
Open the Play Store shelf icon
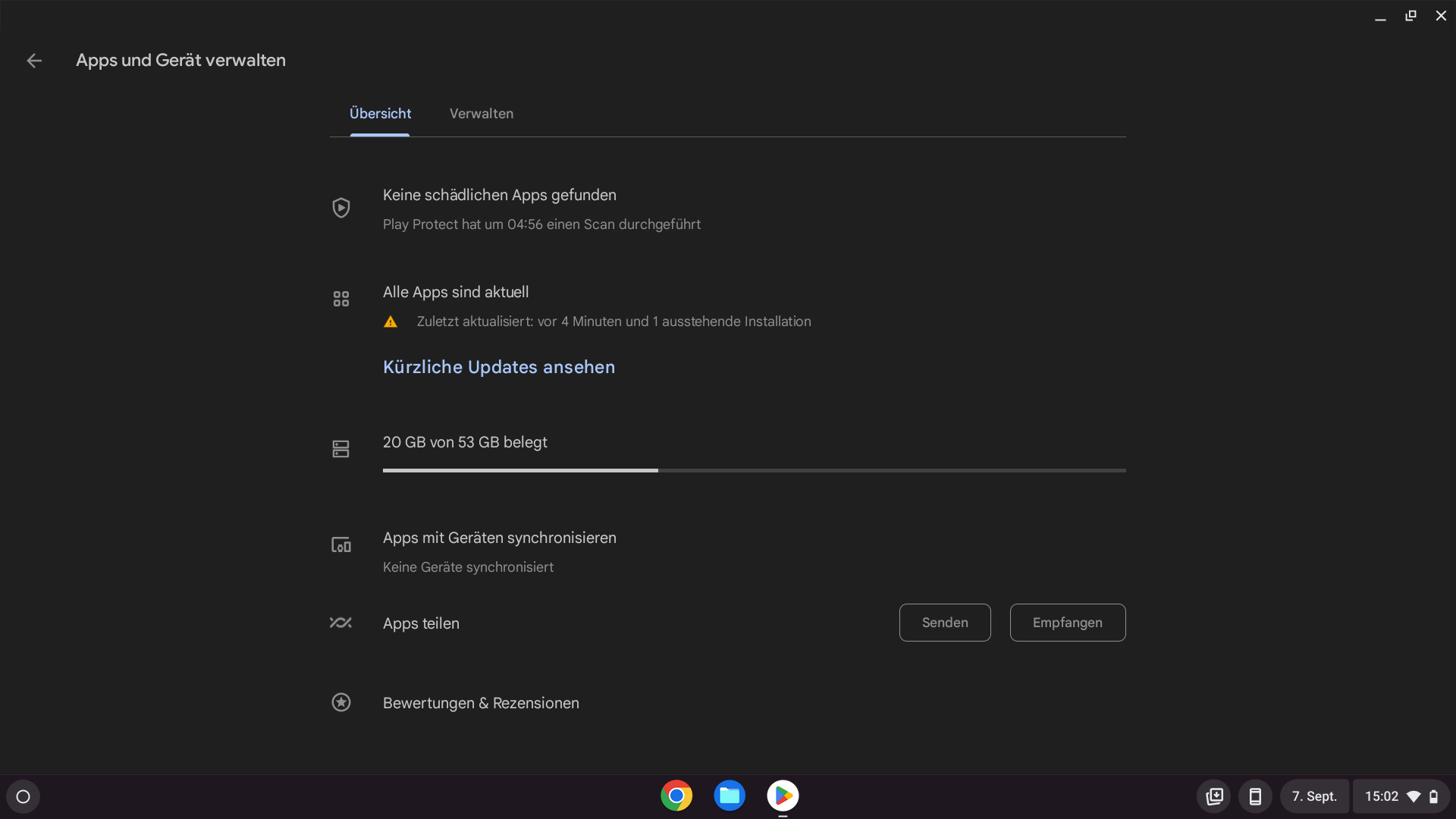pyautogui.click(x=783, y=795)
